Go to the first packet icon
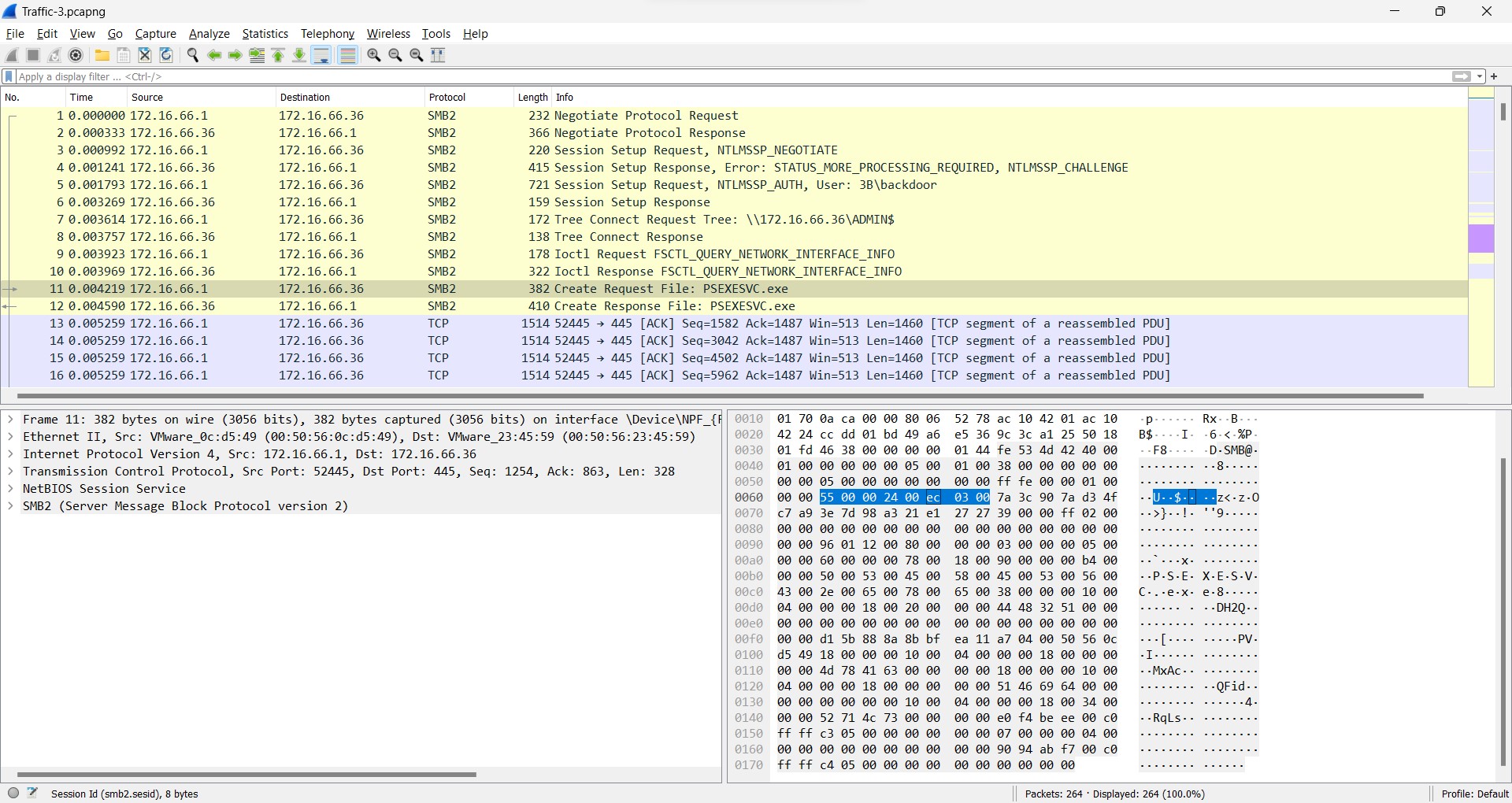 click(x=278, y=55)
